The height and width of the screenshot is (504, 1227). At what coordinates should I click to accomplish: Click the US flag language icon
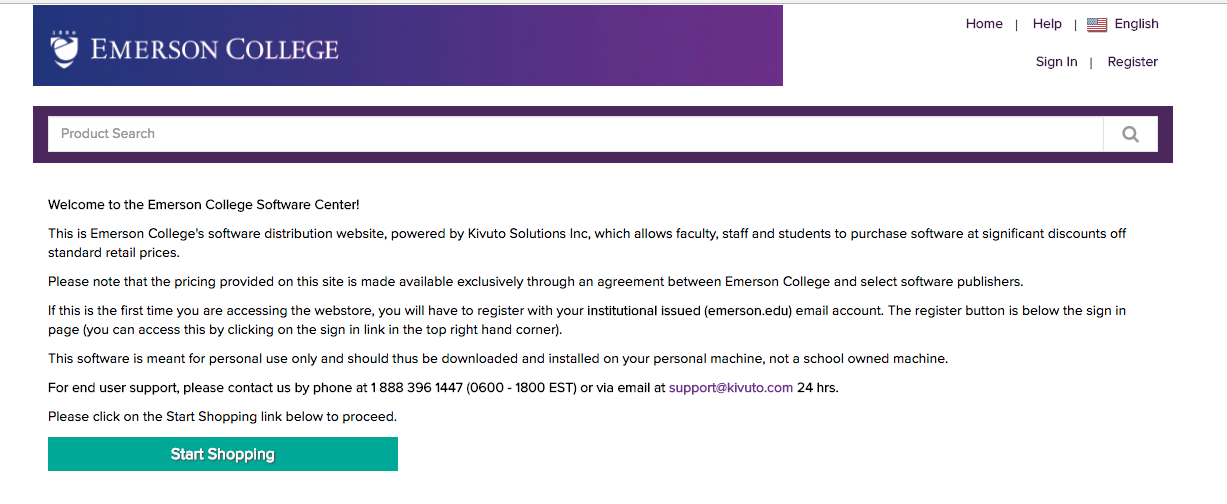pos(1097,25)
